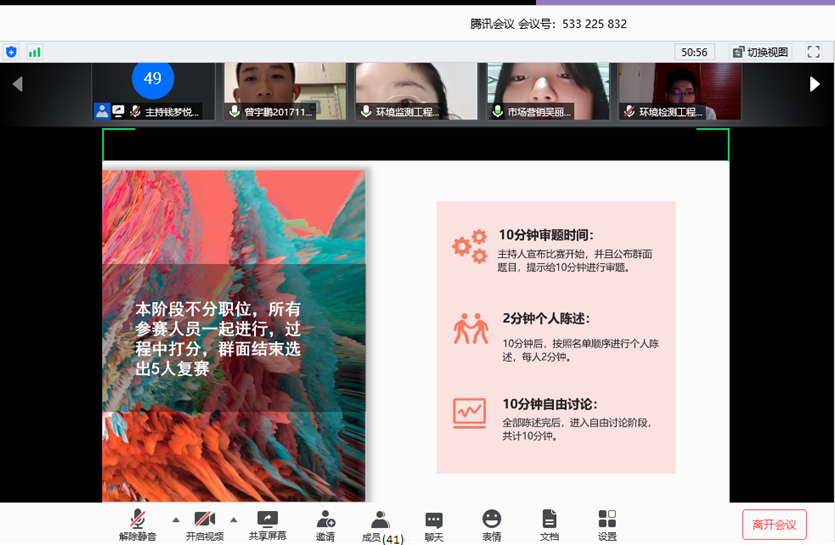Expand video options arrow beside 开启视频

(234, 520)
